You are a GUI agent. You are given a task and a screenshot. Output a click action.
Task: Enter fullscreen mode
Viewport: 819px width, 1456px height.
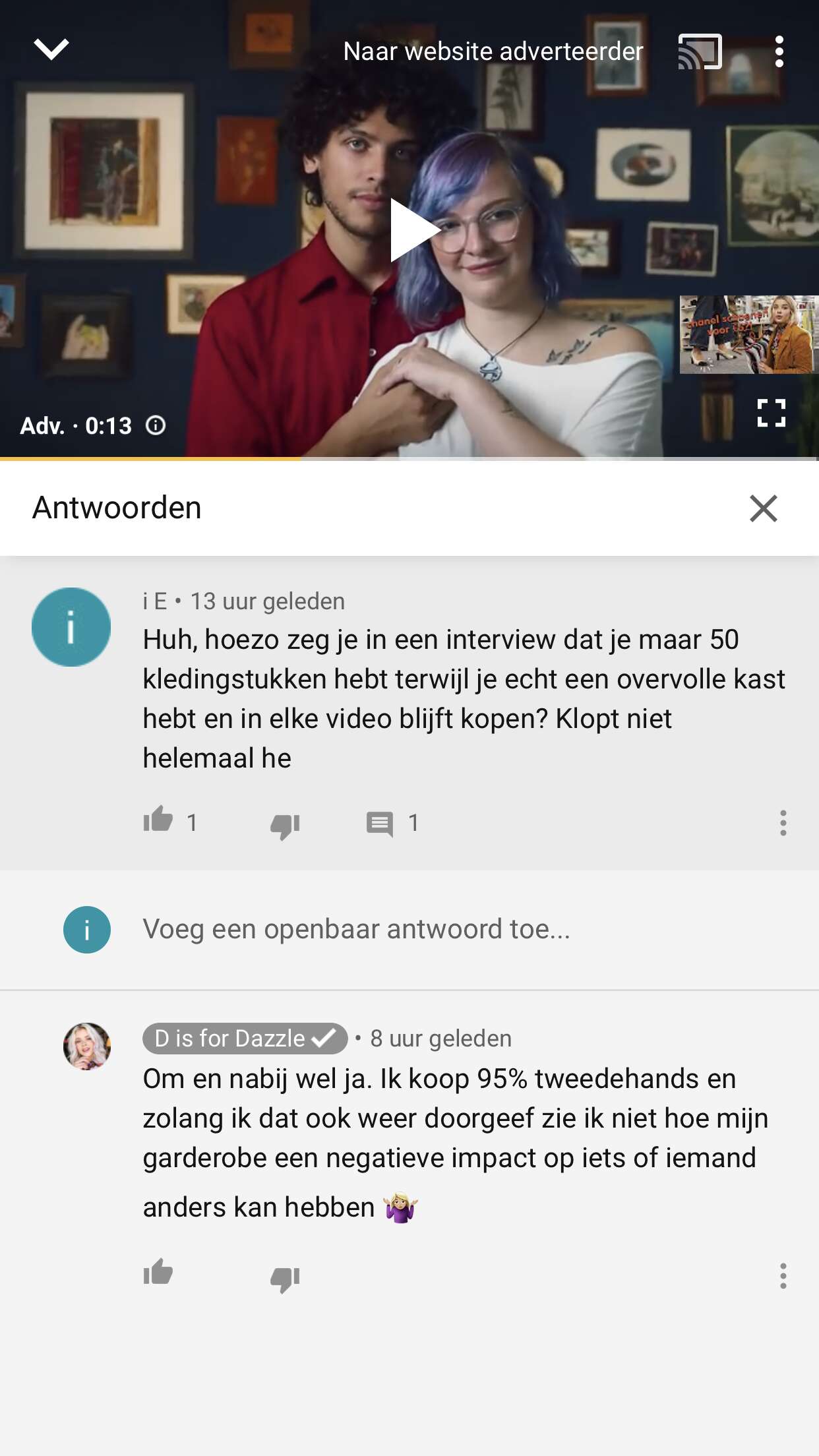(x=771, y=413)
